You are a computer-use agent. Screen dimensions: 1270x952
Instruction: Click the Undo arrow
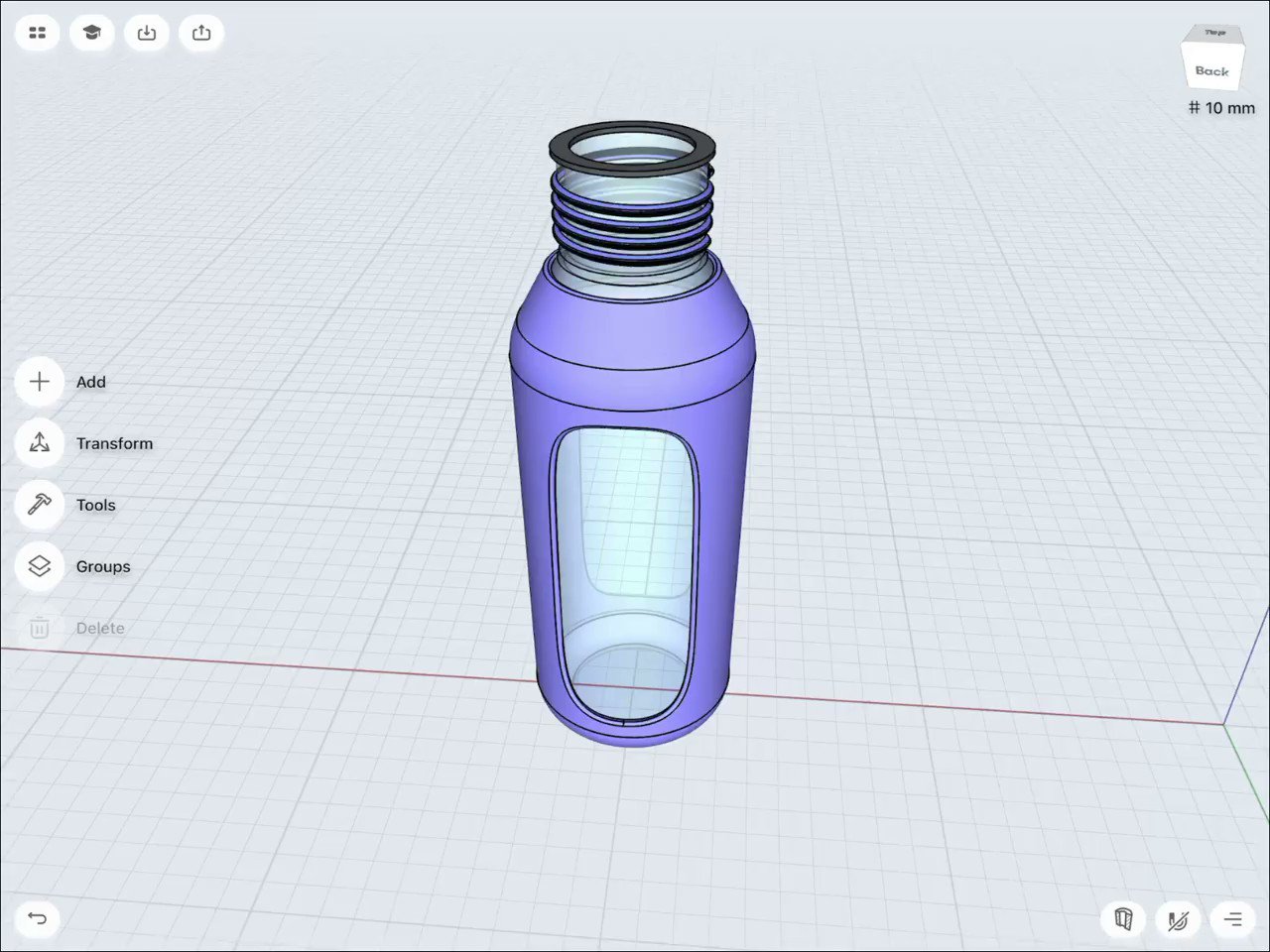[x=38, y=919]
